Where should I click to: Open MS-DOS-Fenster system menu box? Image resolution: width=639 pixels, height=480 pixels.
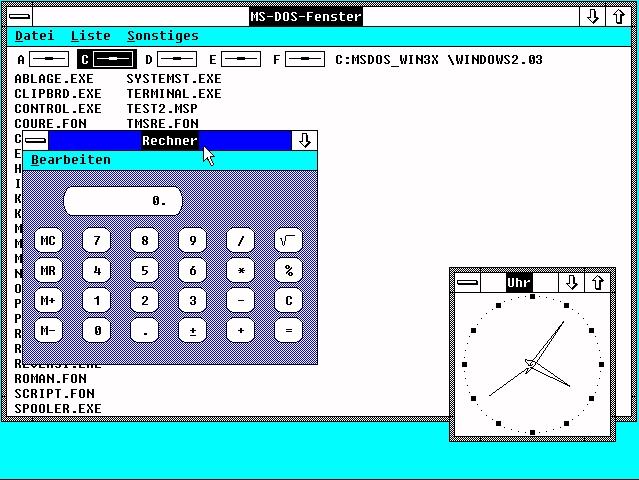[17, 16]
